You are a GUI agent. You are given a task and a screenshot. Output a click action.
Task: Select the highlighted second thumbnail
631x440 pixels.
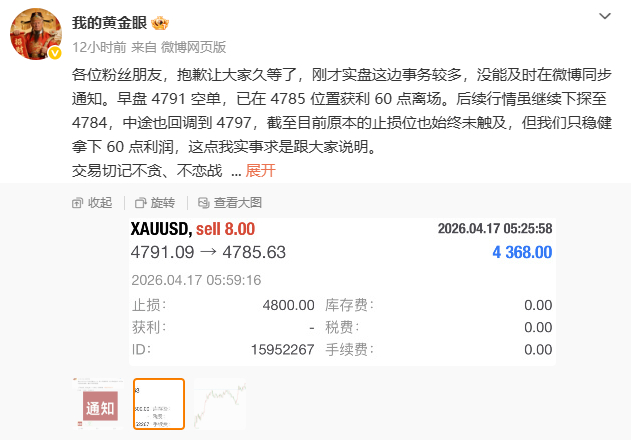(159, 404)
